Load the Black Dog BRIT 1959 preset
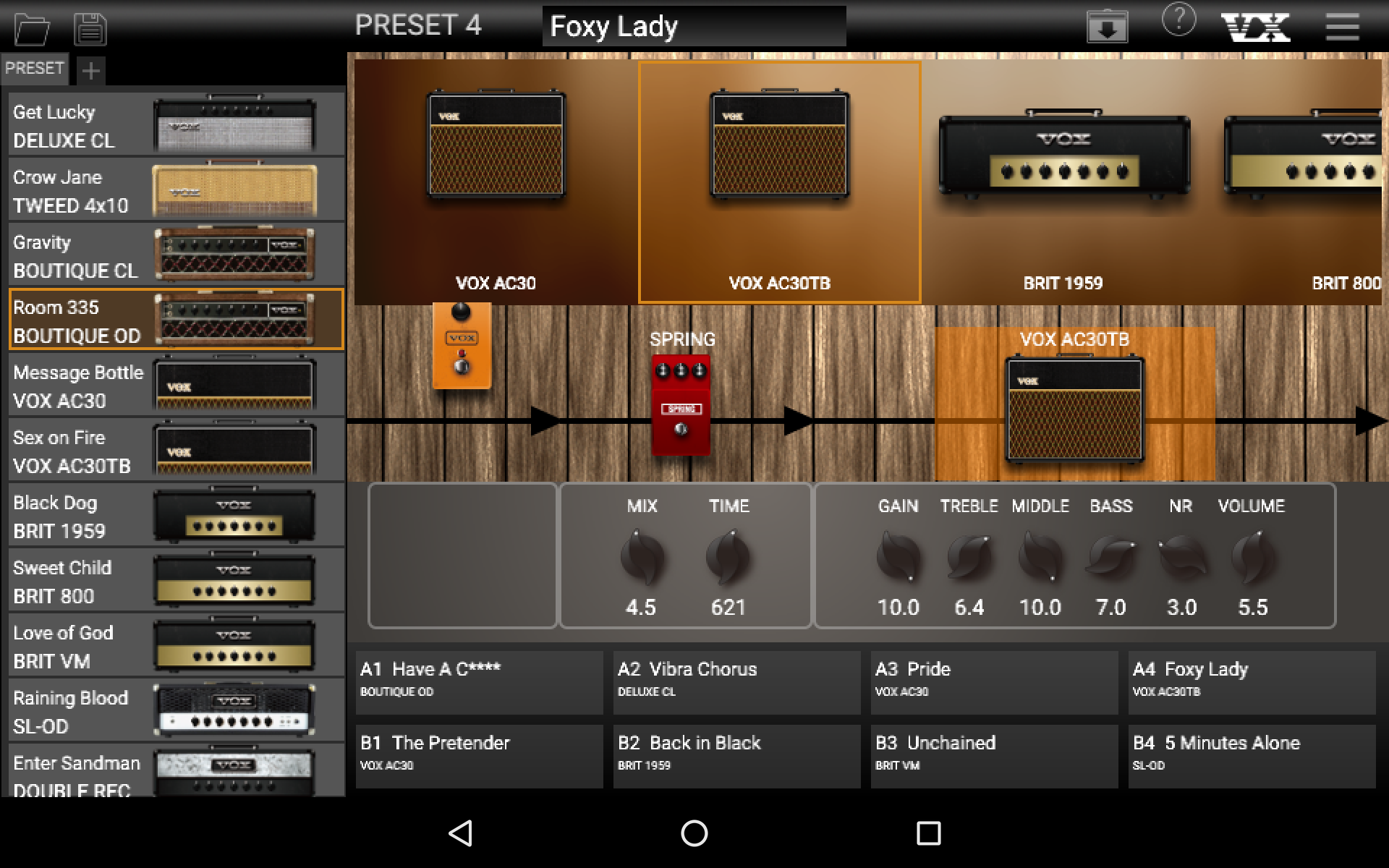 pyautogui.click(x=176, y=516)
